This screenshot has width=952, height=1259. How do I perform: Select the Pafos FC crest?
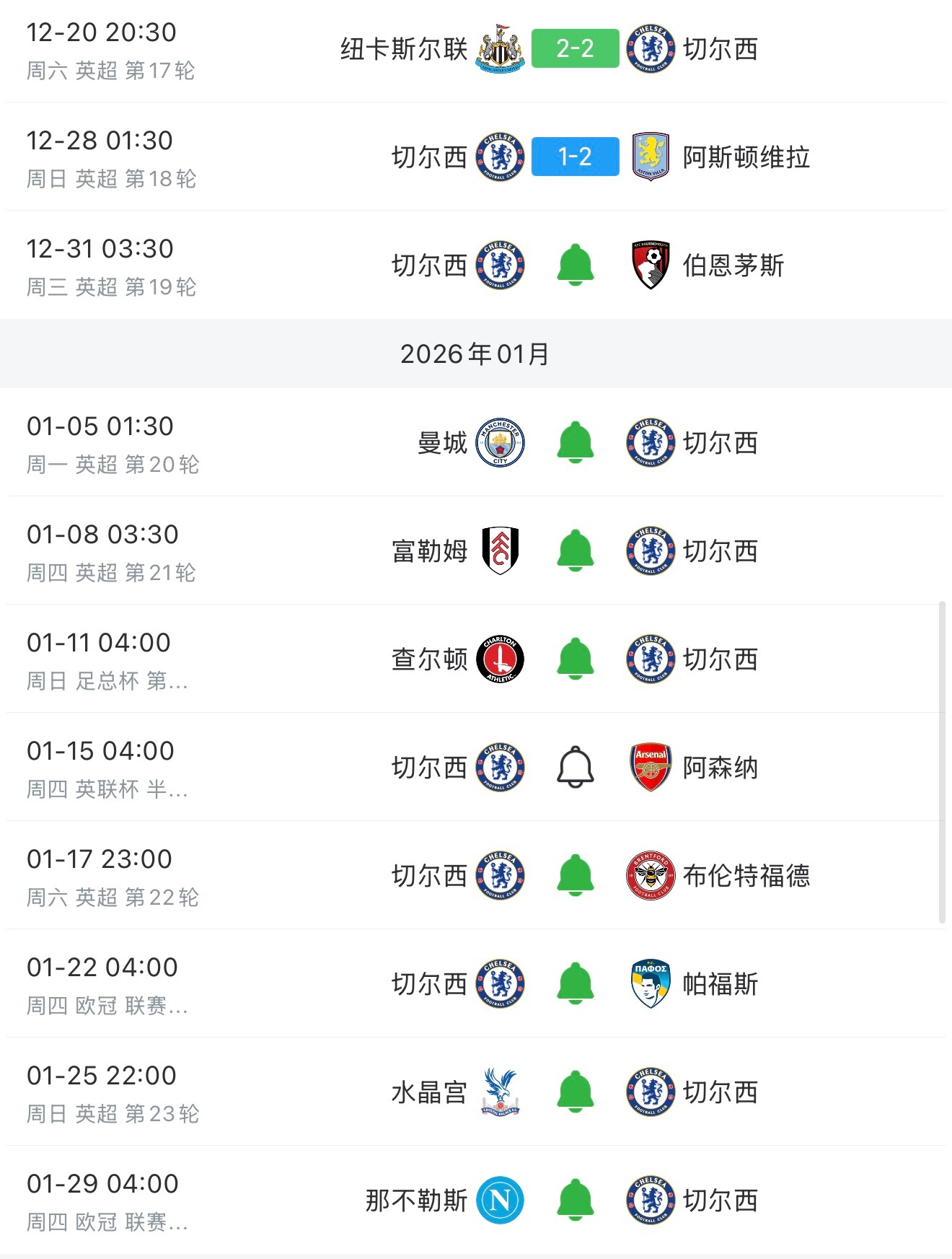click(x=651, y=983)
